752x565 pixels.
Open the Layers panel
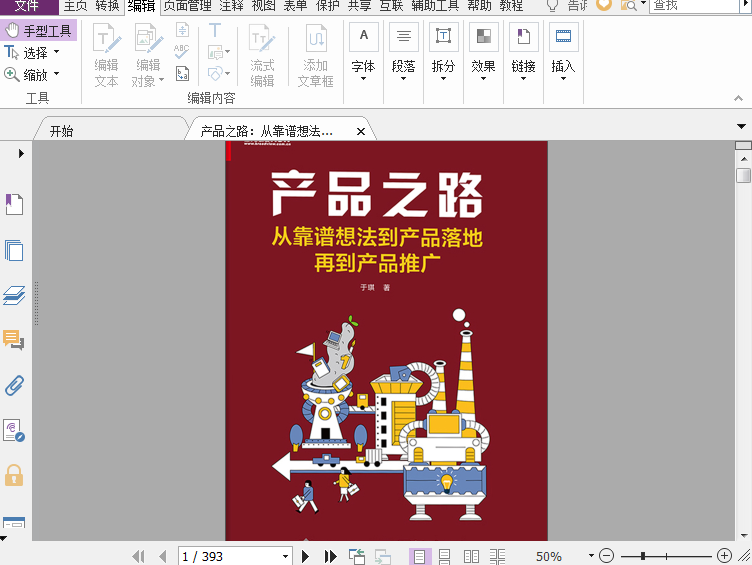(14, 295)
